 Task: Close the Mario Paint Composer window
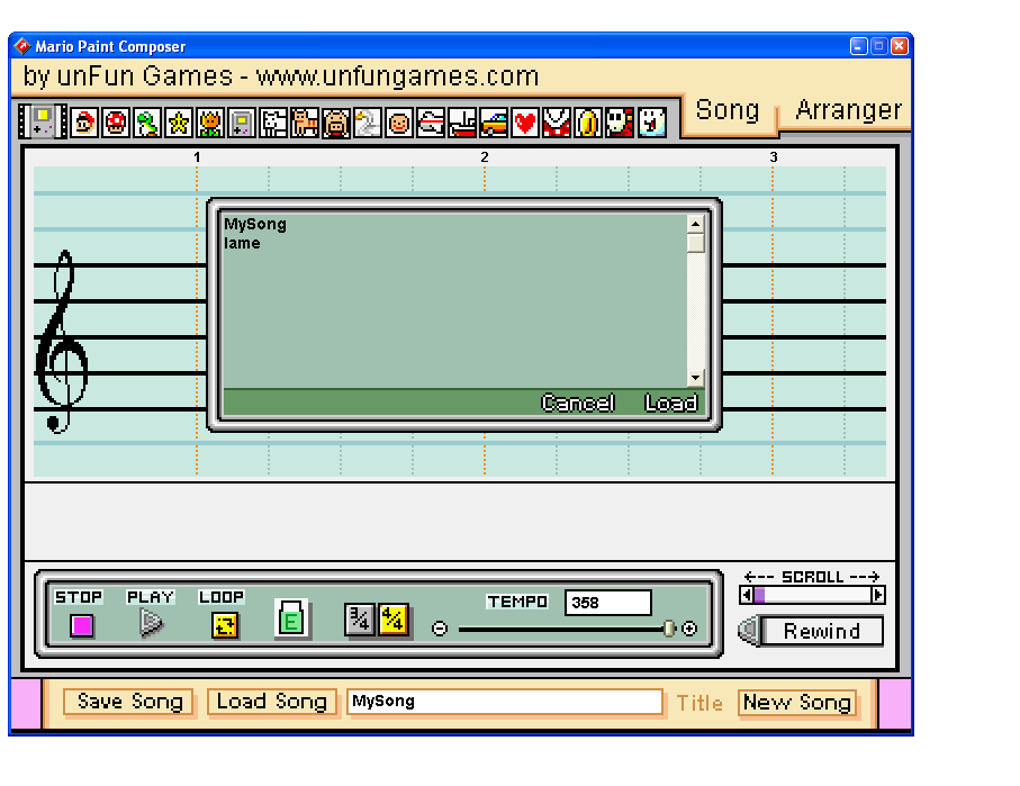pyautogui.click(x=900, y=46)
